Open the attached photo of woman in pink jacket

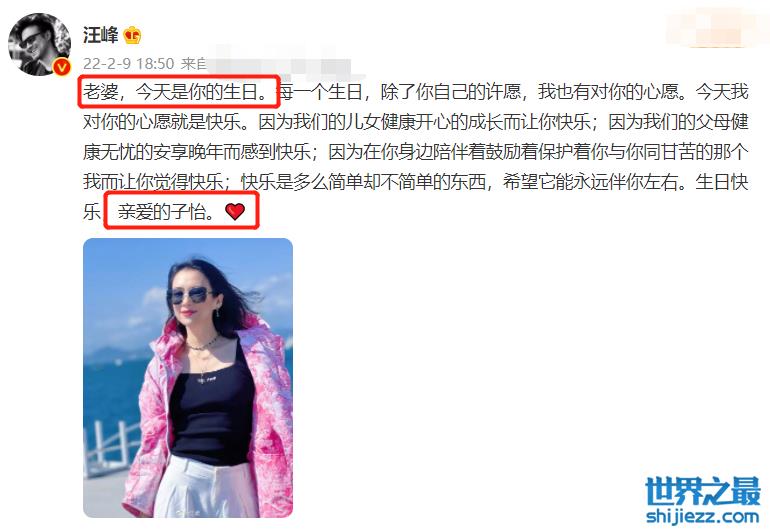188,378
